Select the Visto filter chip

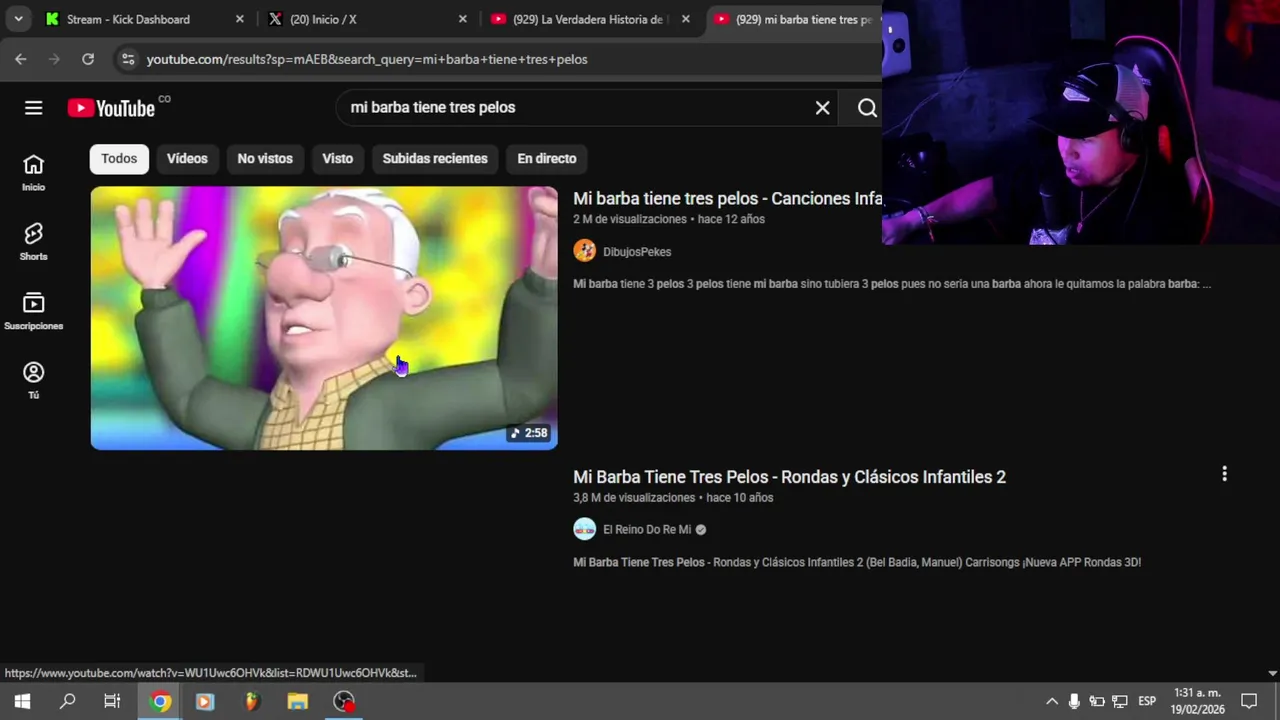[x=338, y=158]
